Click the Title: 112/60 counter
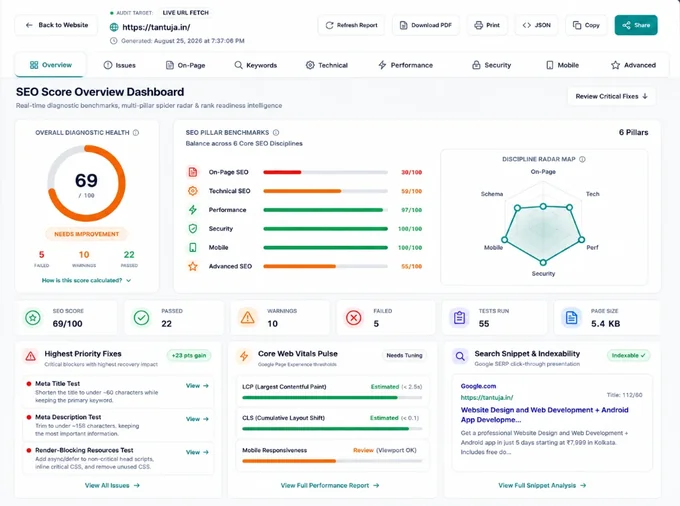Screen dimensions: 680x506 coord(624,395)
